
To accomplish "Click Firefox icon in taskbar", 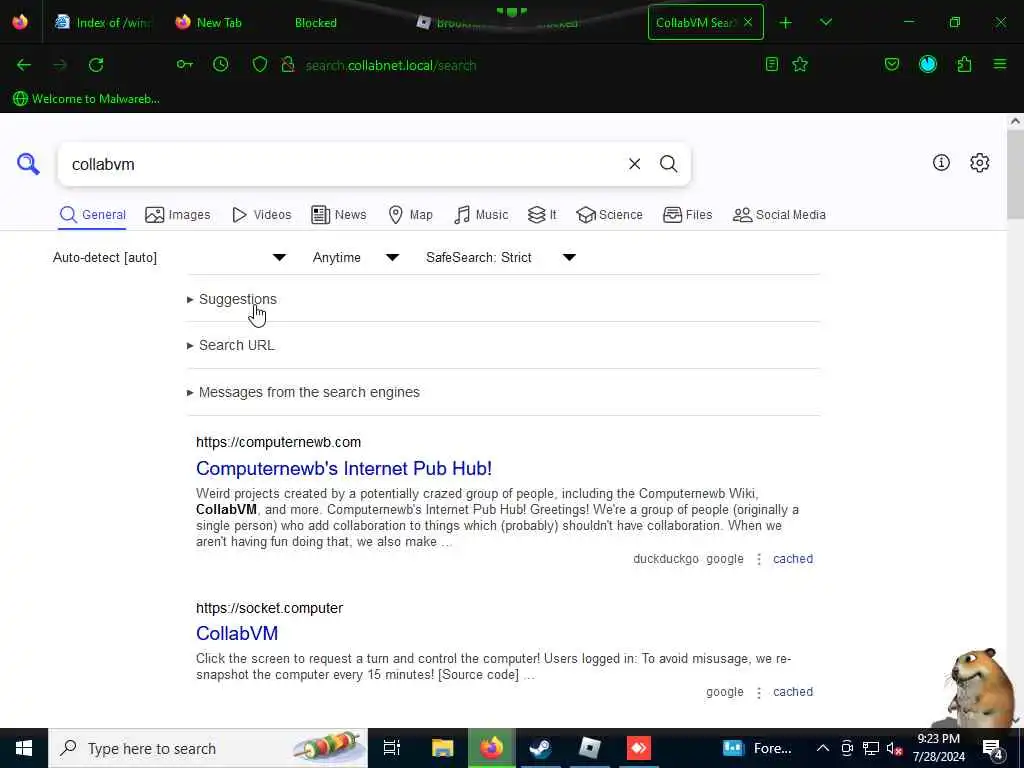I will tap(492, 748).
